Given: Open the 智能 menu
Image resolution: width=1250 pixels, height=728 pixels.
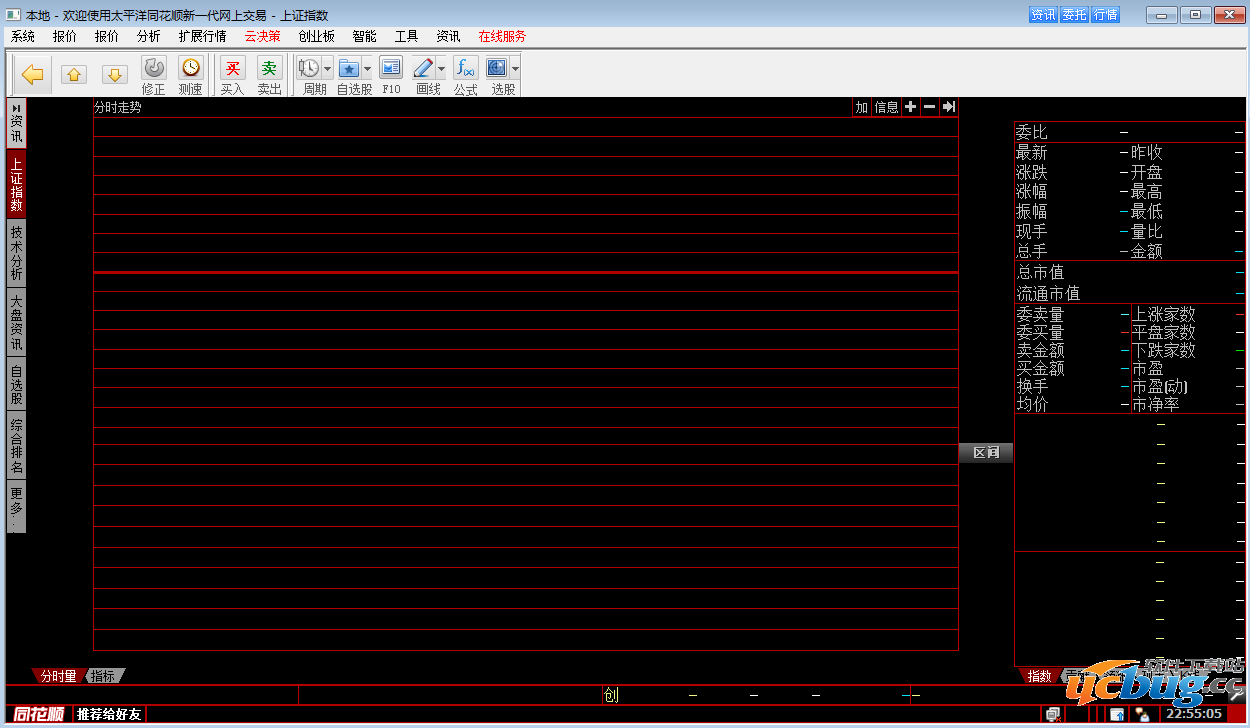Looking at the screenshot, I should coord(365,36).
